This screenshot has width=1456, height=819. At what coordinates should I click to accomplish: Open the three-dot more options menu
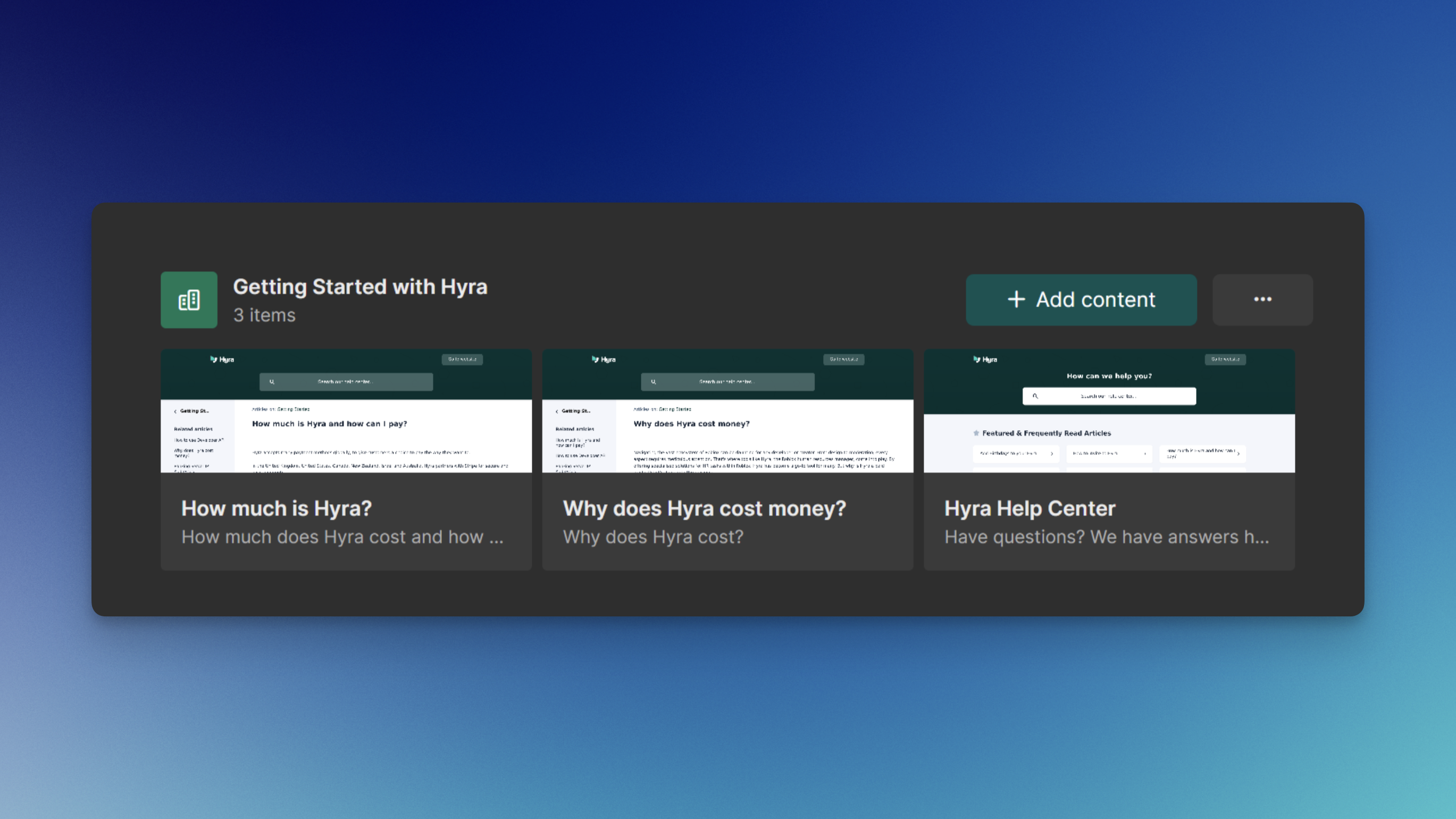(1262, 299)
